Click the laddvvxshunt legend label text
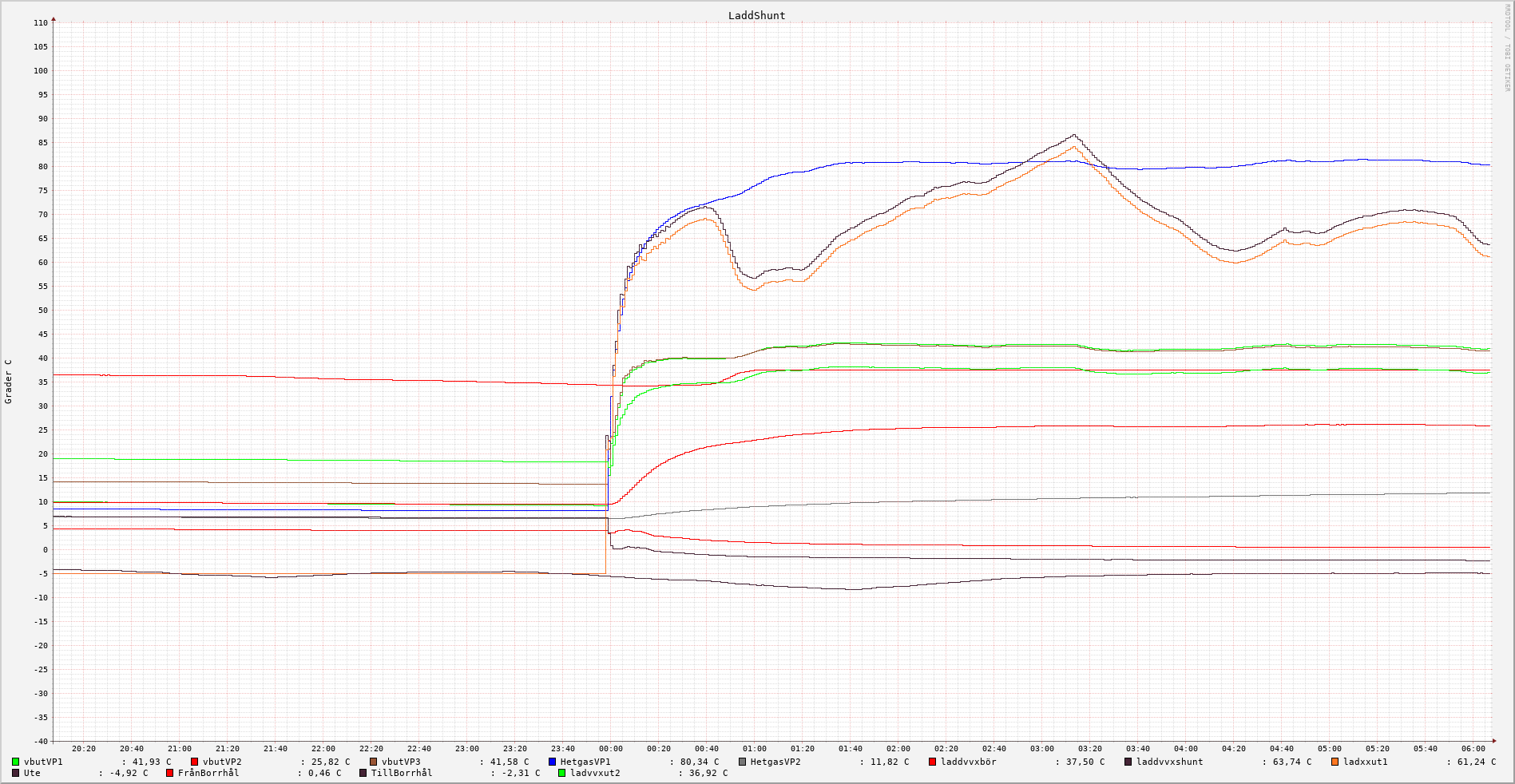 coord(1169,762)
